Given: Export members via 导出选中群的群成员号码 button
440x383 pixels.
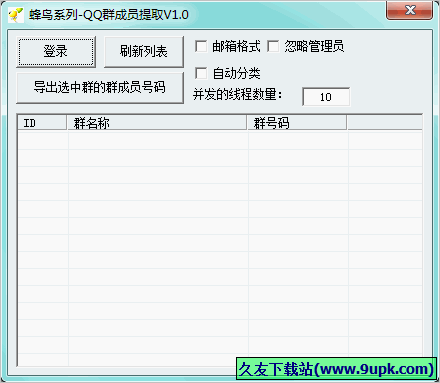Looking at the screenshot, I should [x=100, y=88].
